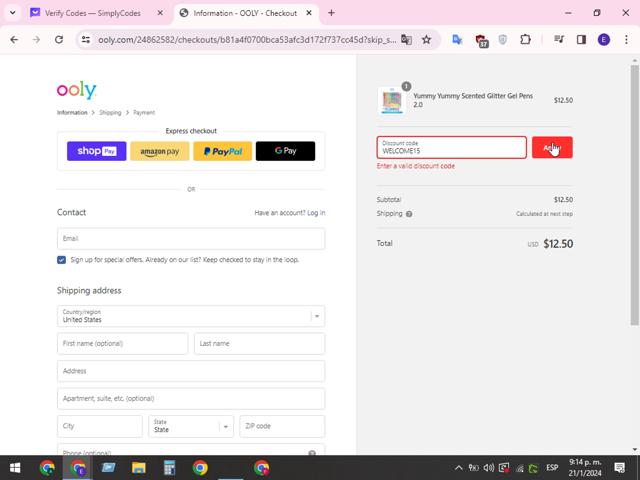This screenshot has width=640, height=480.
Task: Toggle the browser side panel
Action: click(581, 40)
